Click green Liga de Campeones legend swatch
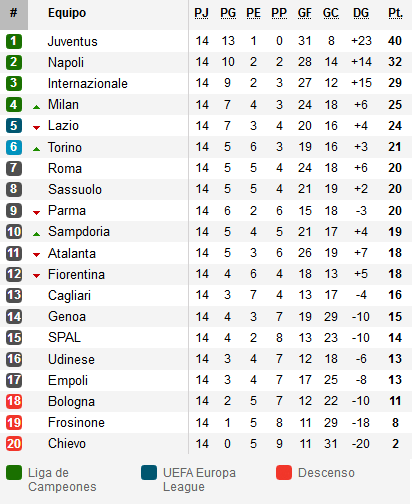Viewport: 412px width, 504px height. point(14,472)
